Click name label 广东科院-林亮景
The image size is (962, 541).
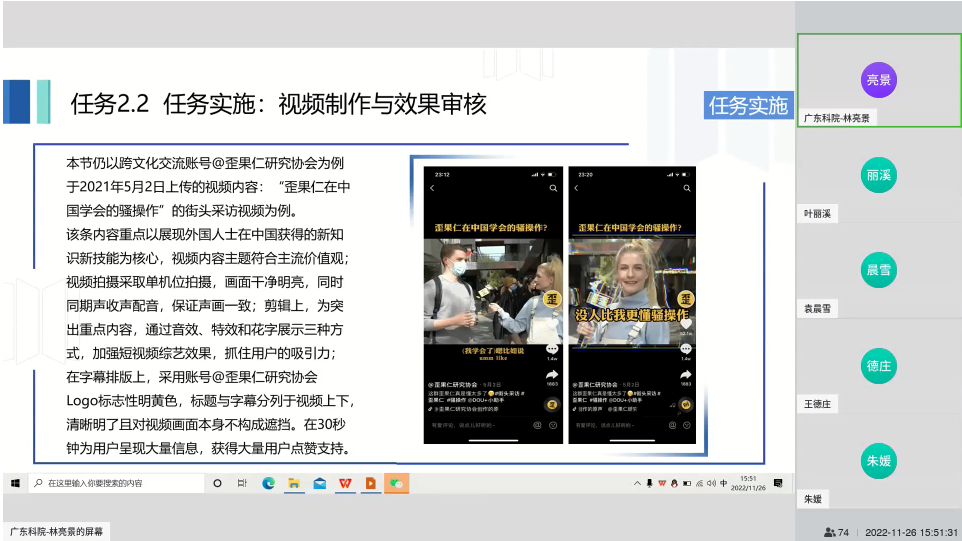pyautogui.click(x=837, y=118)
